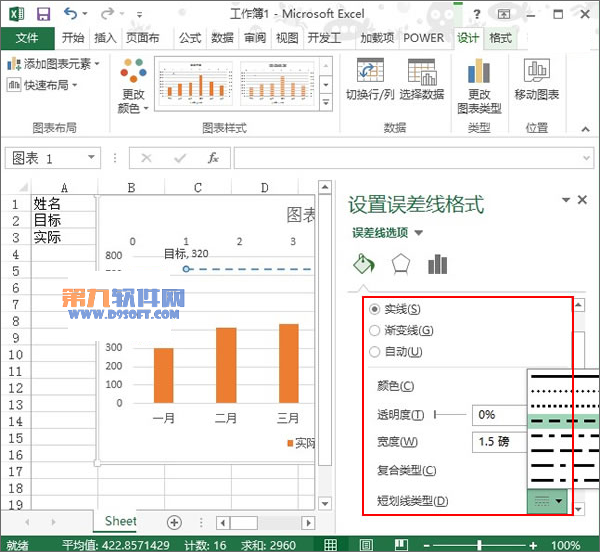Click the vertical scrollbar down arrow of sheet

[x=324, y=503]
